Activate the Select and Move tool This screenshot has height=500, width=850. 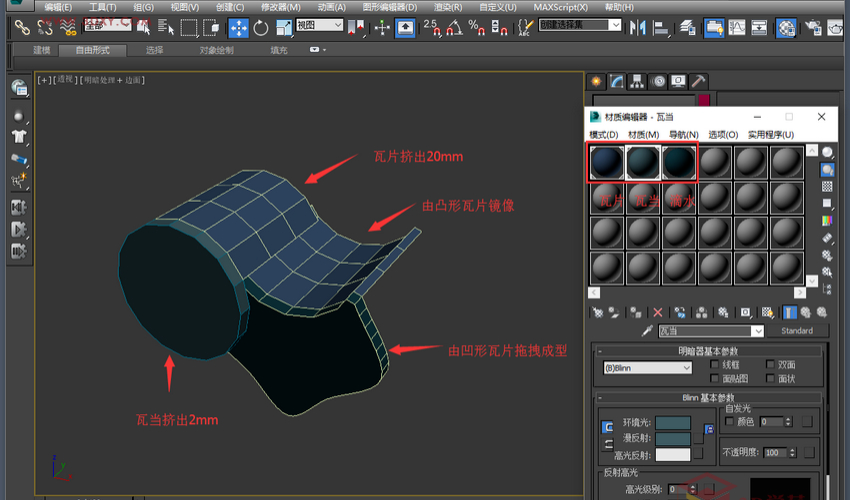click(x=239, y=27)
